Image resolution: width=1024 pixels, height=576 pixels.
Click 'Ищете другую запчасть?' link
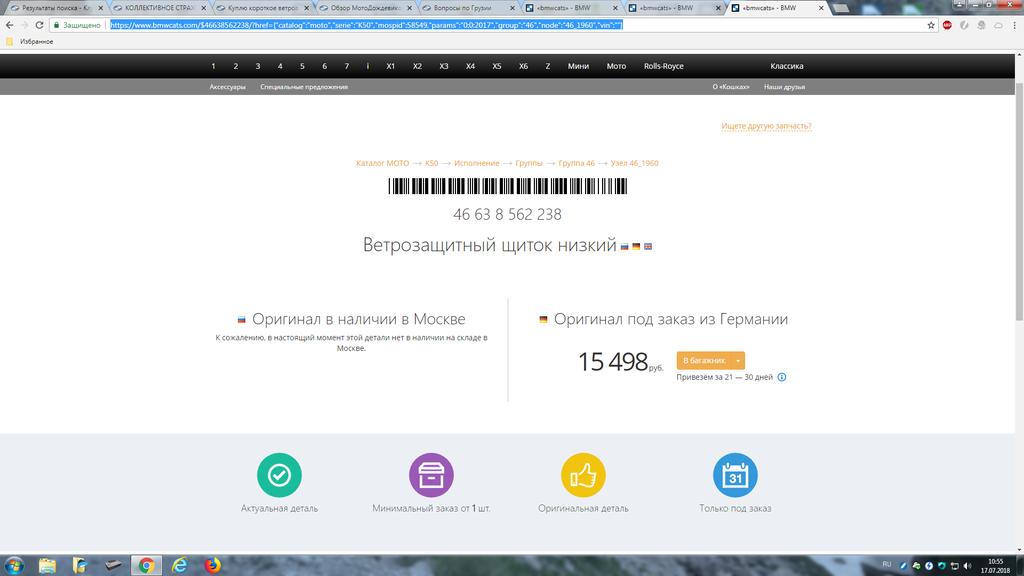[x=766, y=126]
